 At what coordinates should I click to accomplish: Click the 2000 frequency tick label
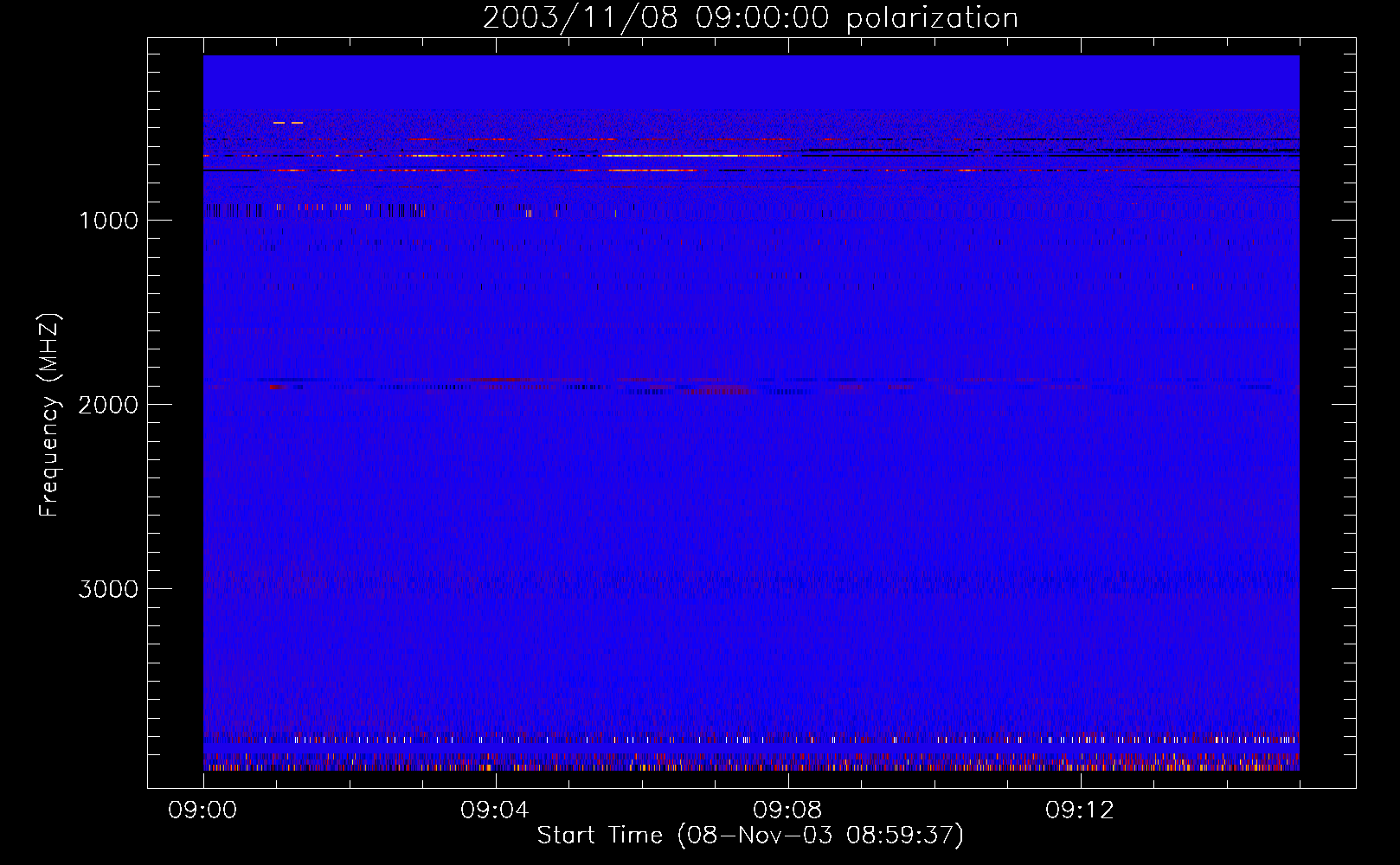tap(108, 405)
